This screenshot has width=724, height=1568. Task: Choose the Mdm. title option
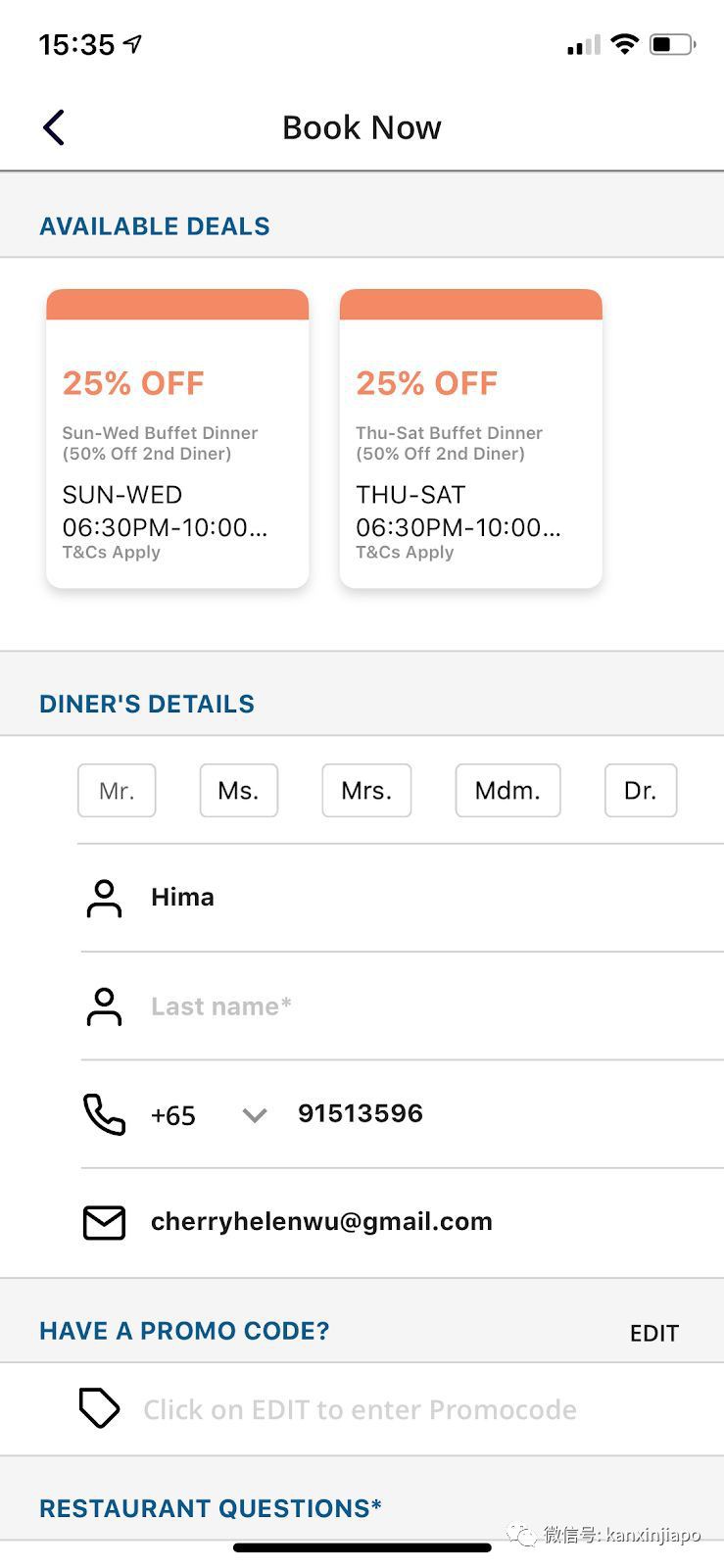(507, 791)
